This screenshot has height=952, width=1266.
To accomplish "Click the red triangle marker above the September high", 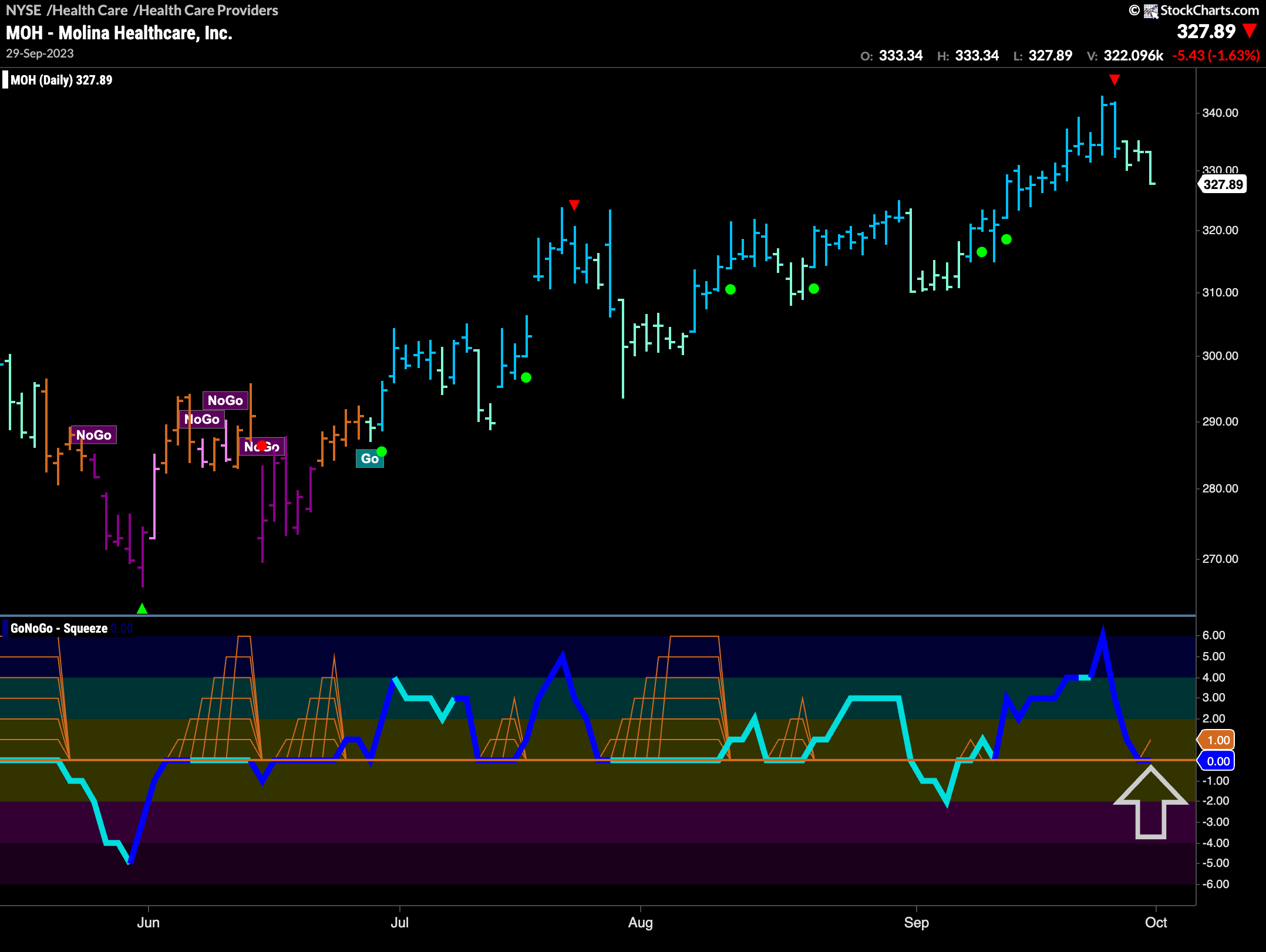I will tap(1114, 80).
